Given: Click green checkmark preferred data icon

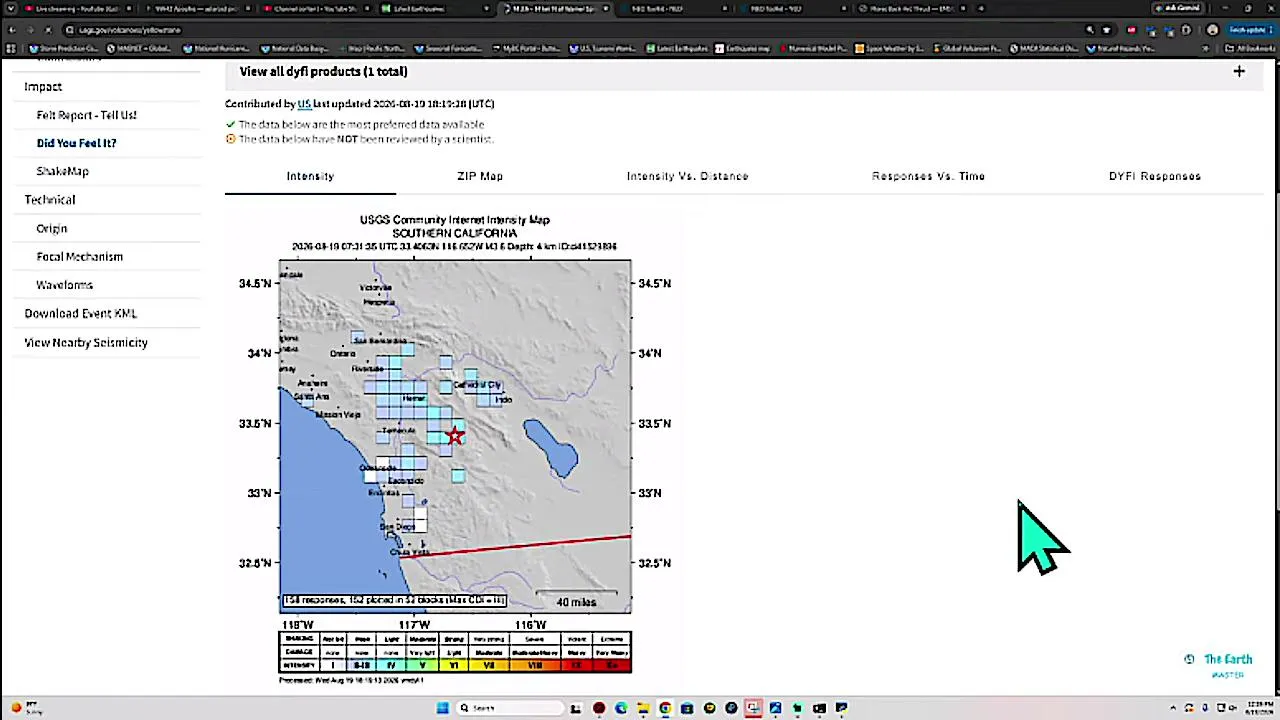Looking at the screenshot, I should point(230,125).
